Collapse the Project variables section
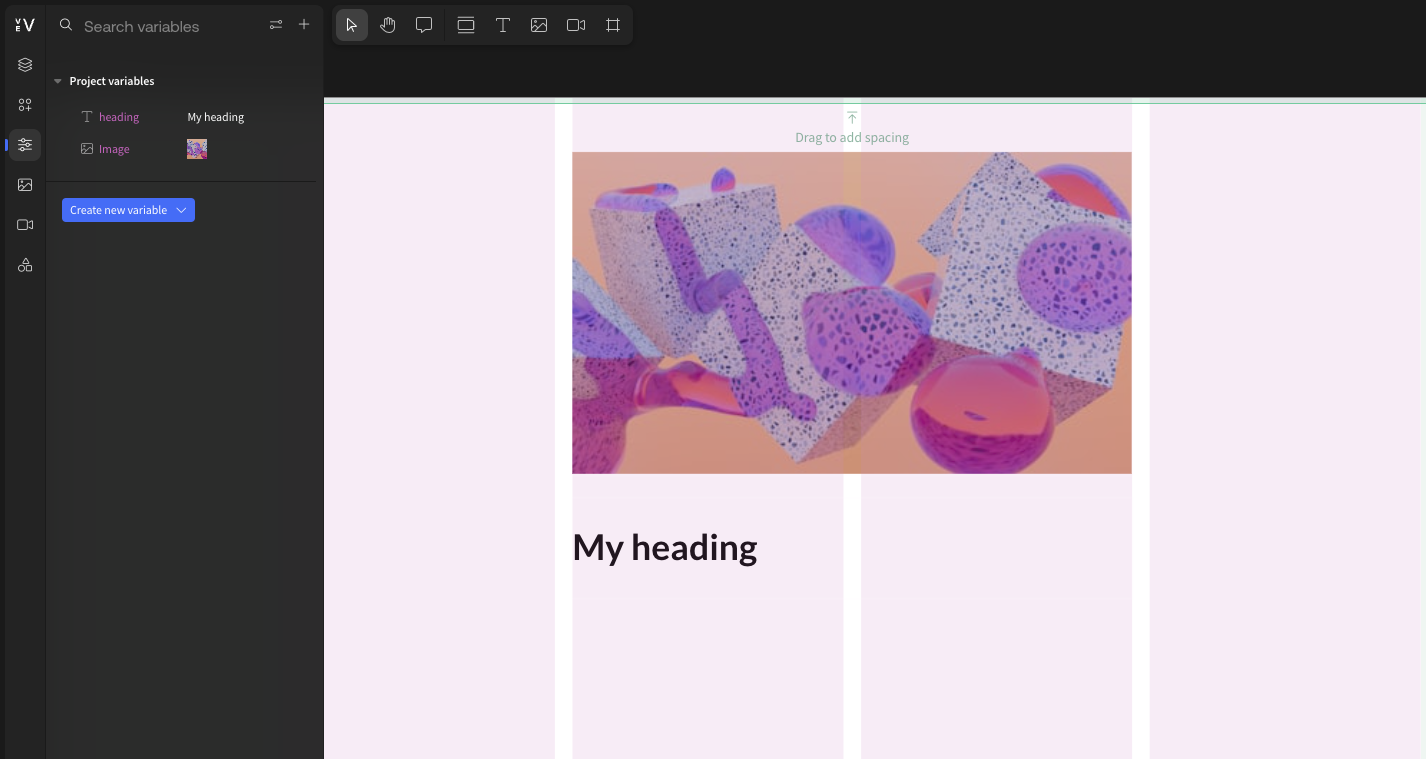The image size is (1426, 759). point(58,81)
